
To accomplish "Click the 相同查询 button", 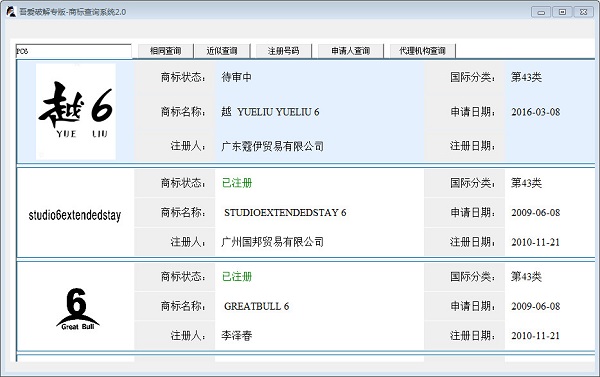I will tap(165, 51).
